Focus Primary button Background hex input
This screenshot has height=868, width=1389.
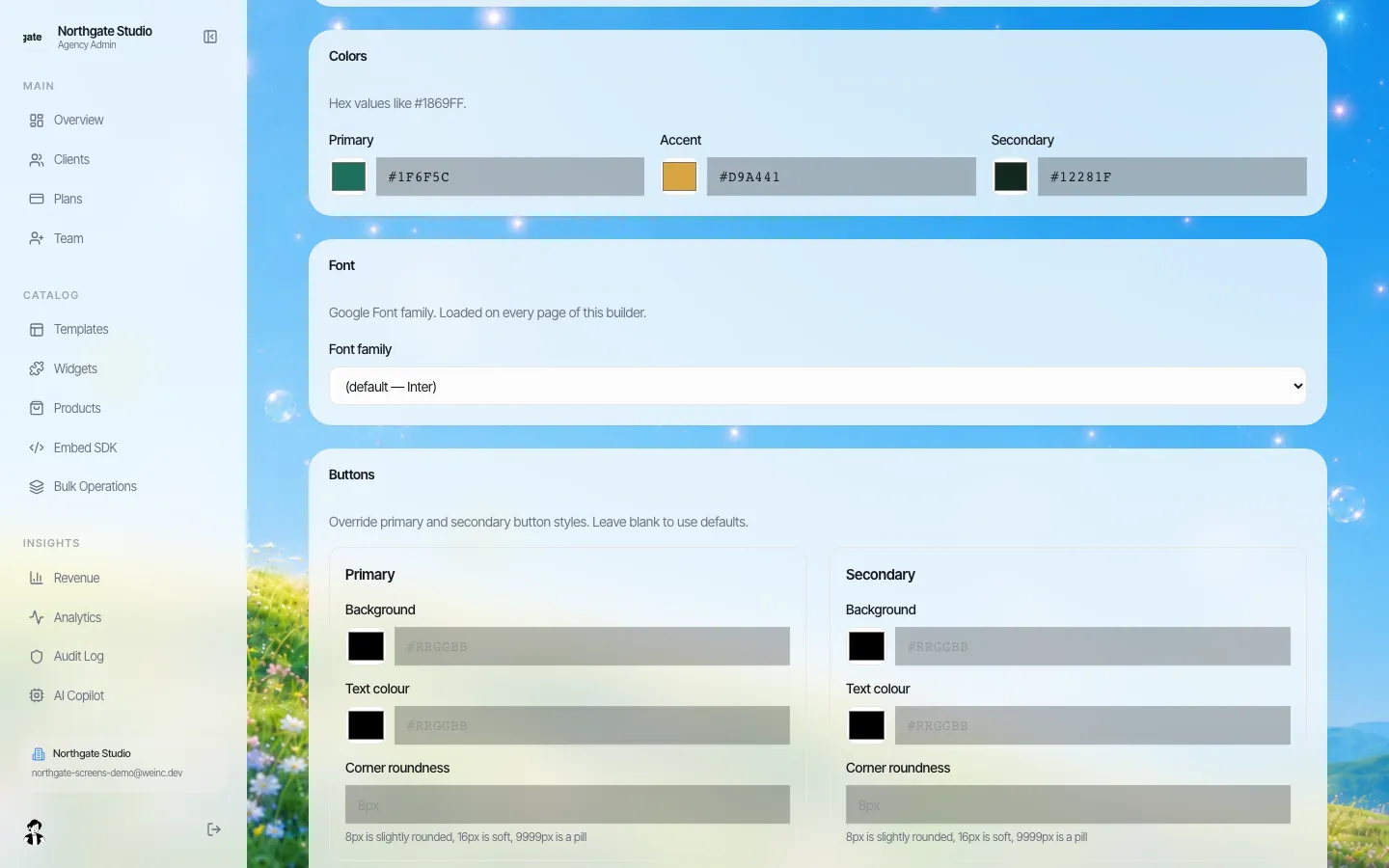click(592, 646)
